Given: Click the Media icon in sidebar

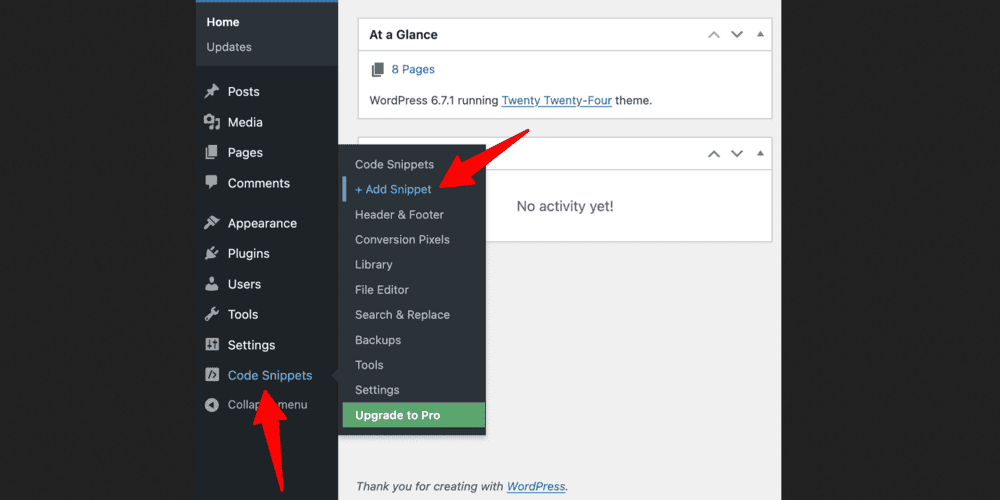Looking at the screenshot, I should coord(212,122).
